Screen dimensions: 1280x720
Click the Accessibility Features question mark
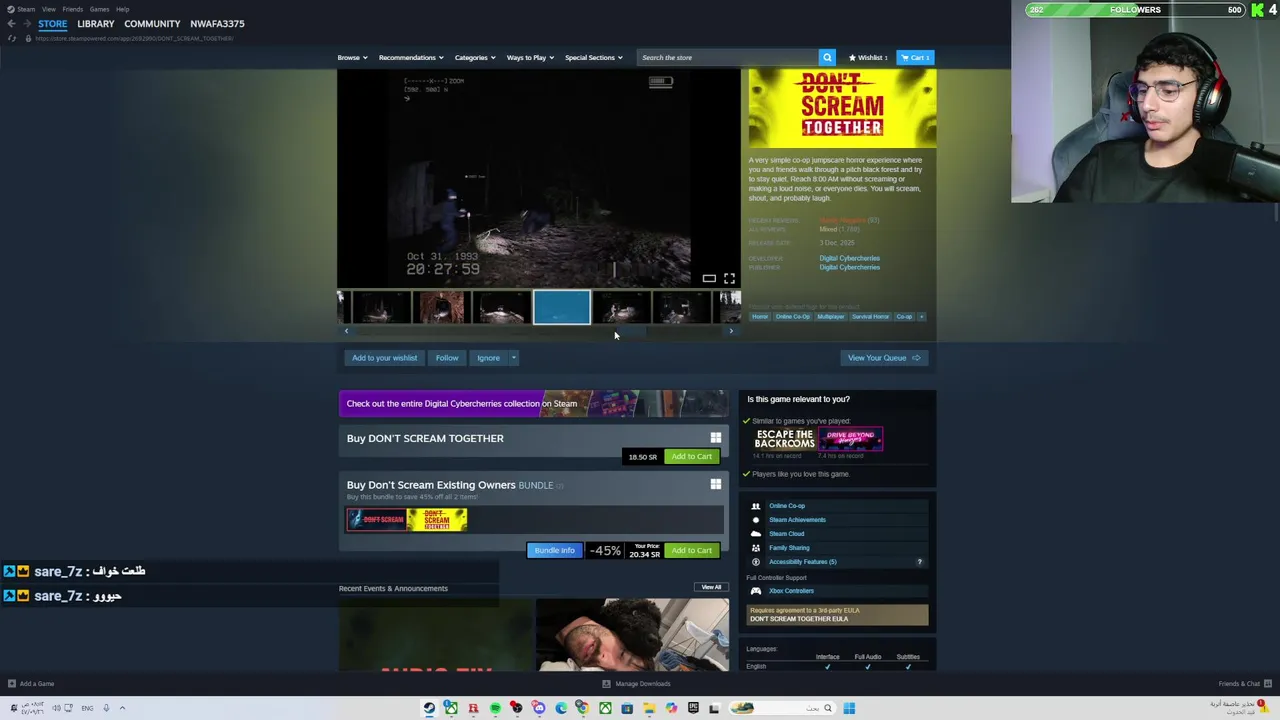click(919, 562)
